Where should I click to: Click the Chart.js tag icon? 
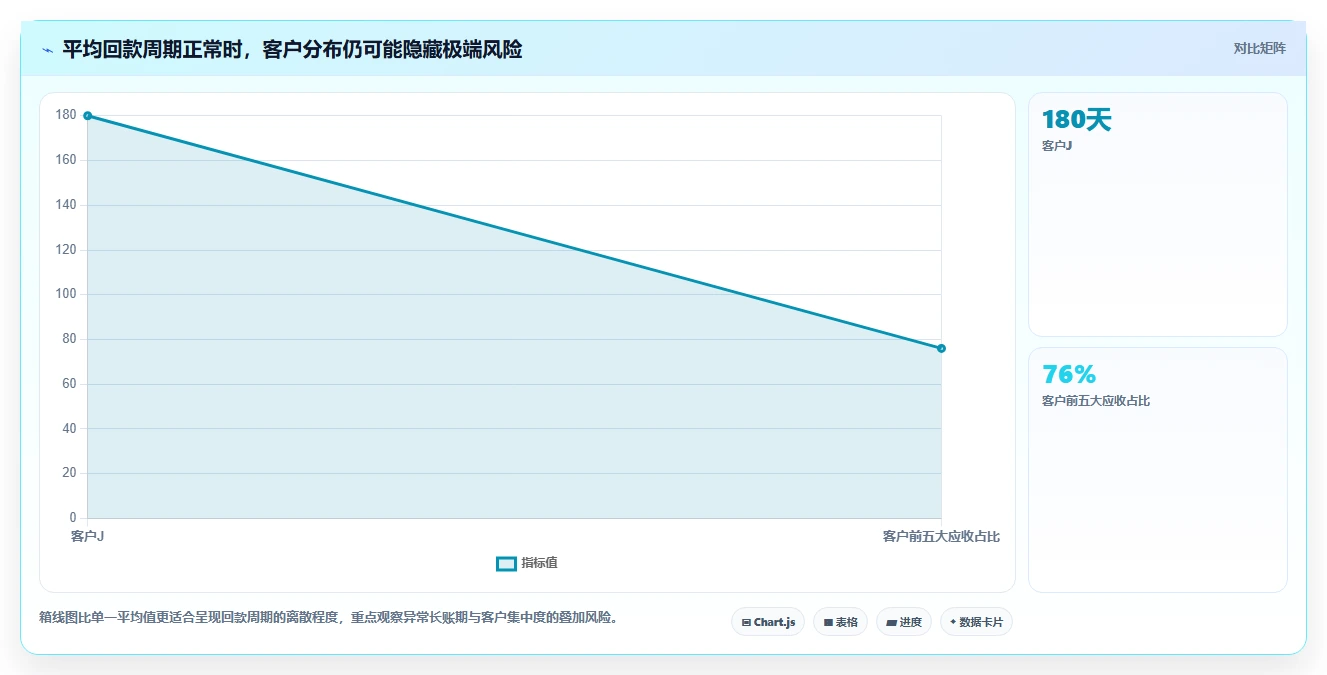click(x=746, y=623)
